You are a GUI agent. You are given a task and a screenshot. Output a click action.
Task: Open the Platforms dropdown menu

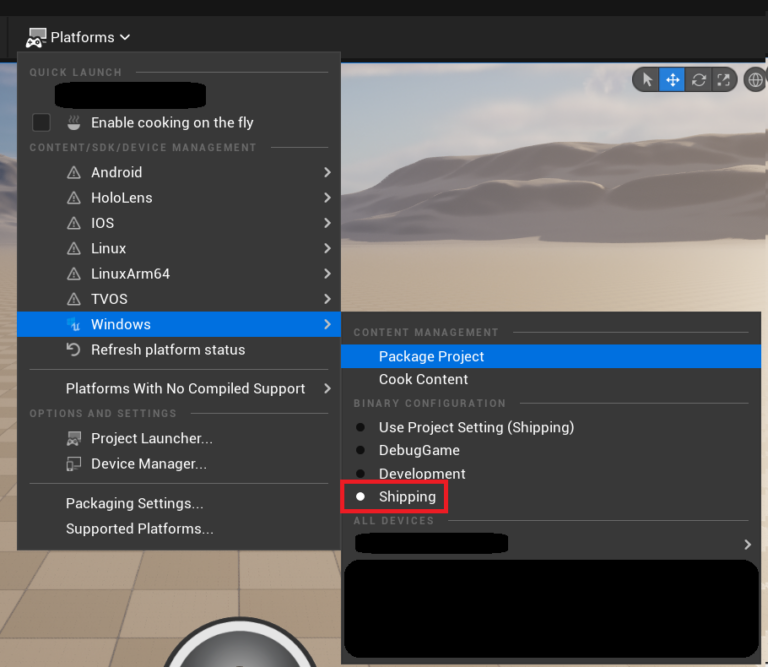(78, 37)
